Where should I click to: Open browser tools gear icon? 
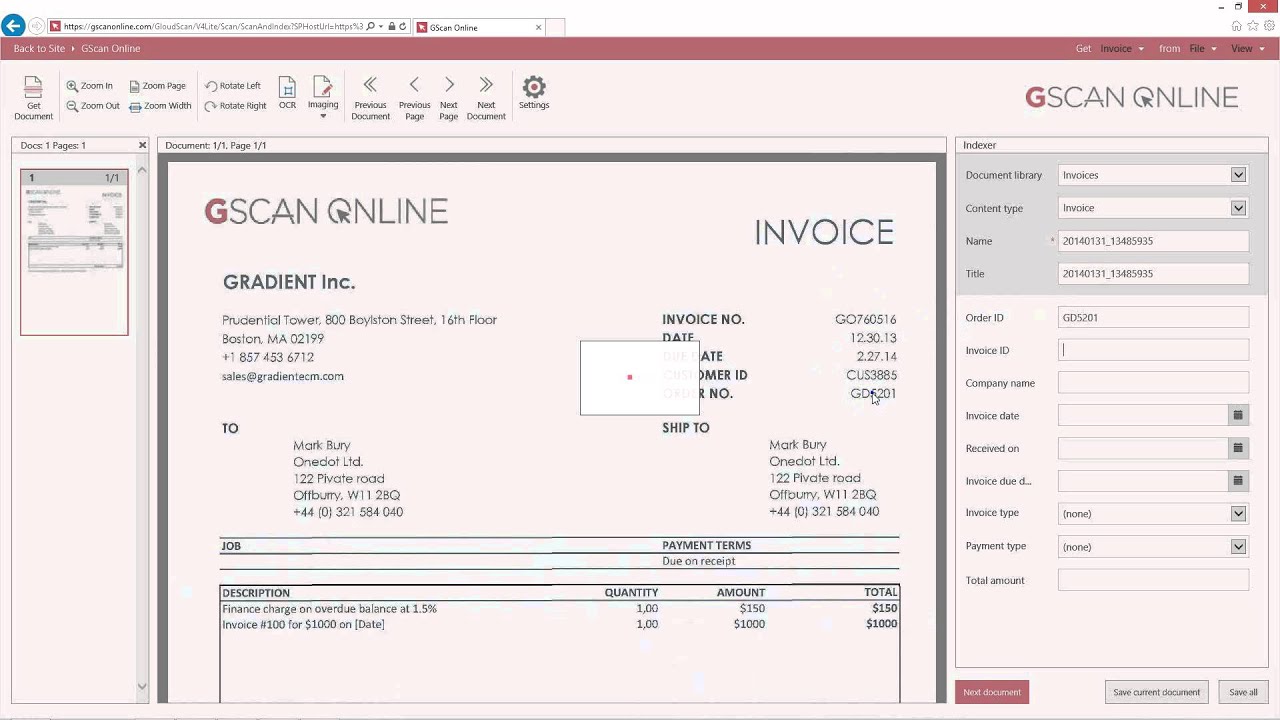point(1268,26)
